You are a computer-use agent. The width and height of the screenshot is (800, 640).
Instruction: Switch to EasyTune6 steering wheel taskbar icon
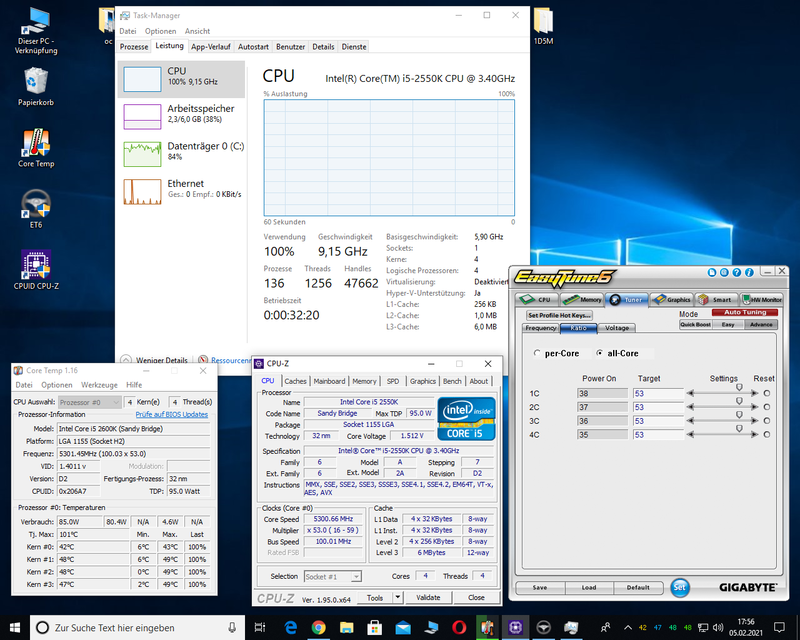(543, 627)
